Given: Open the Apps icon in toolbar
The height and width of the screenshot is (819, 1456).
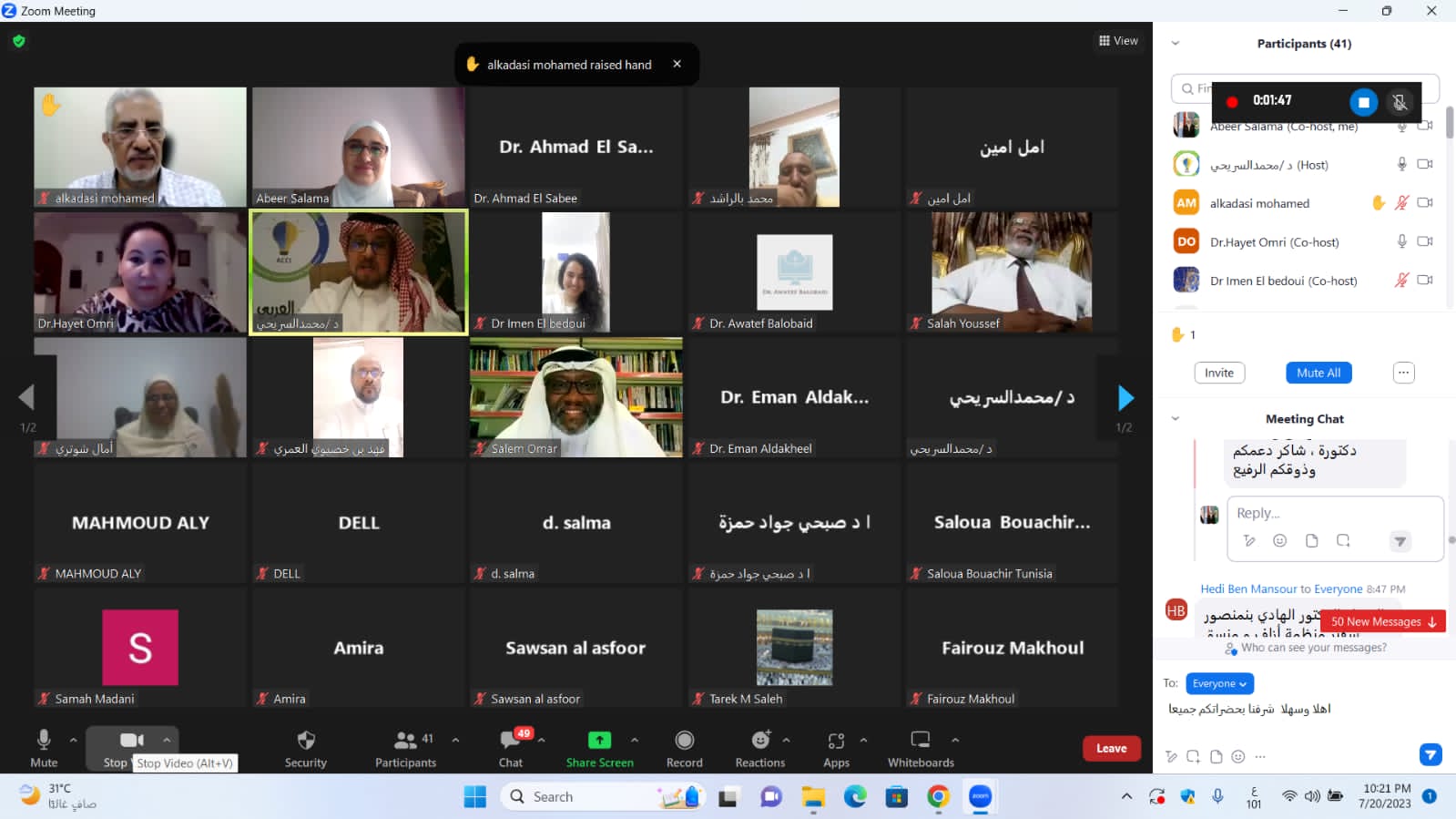Looking at the screenshot, I should tap(836, 741).
